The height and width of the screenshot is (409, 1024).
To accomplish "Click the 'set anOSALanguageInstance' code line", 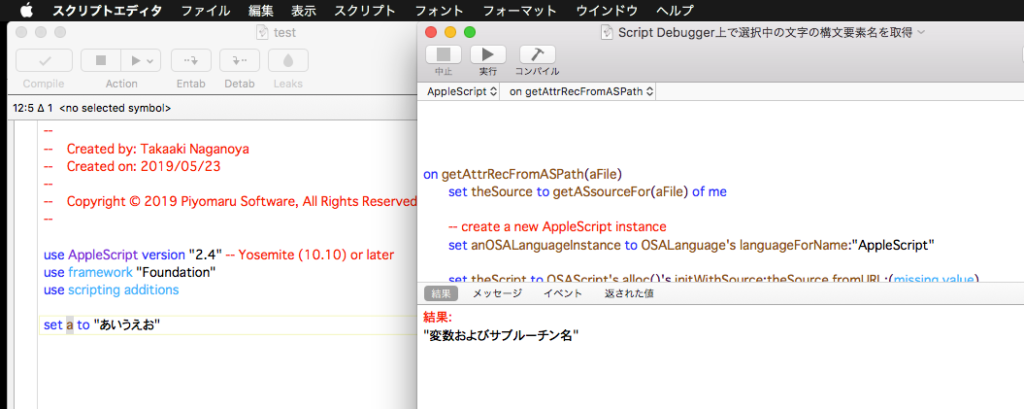I will click(x=692, y=245).
